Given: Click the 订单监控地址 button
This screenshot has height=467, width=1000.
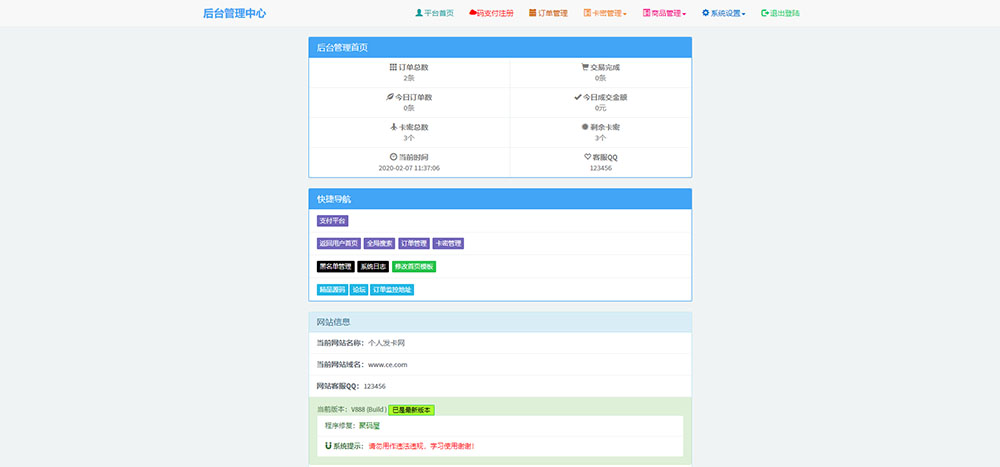Looking at the screenshot, I should tap(392, 290).
